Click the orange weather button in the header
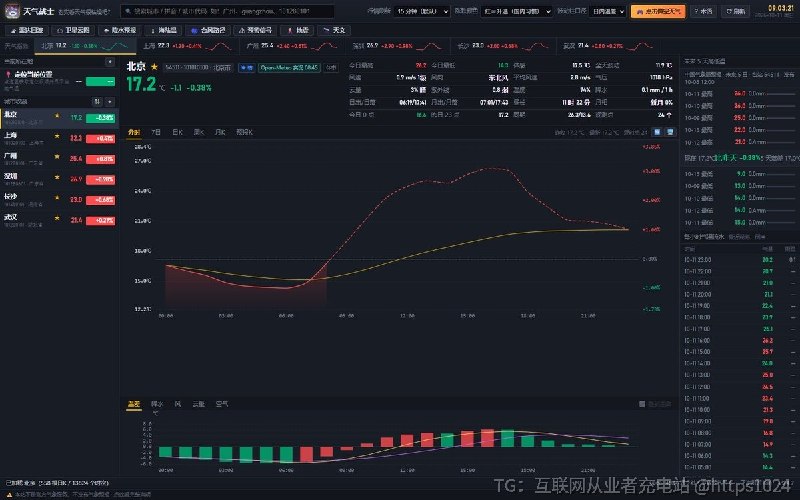This screenshot has width=800, height=500. click(658, 11)
